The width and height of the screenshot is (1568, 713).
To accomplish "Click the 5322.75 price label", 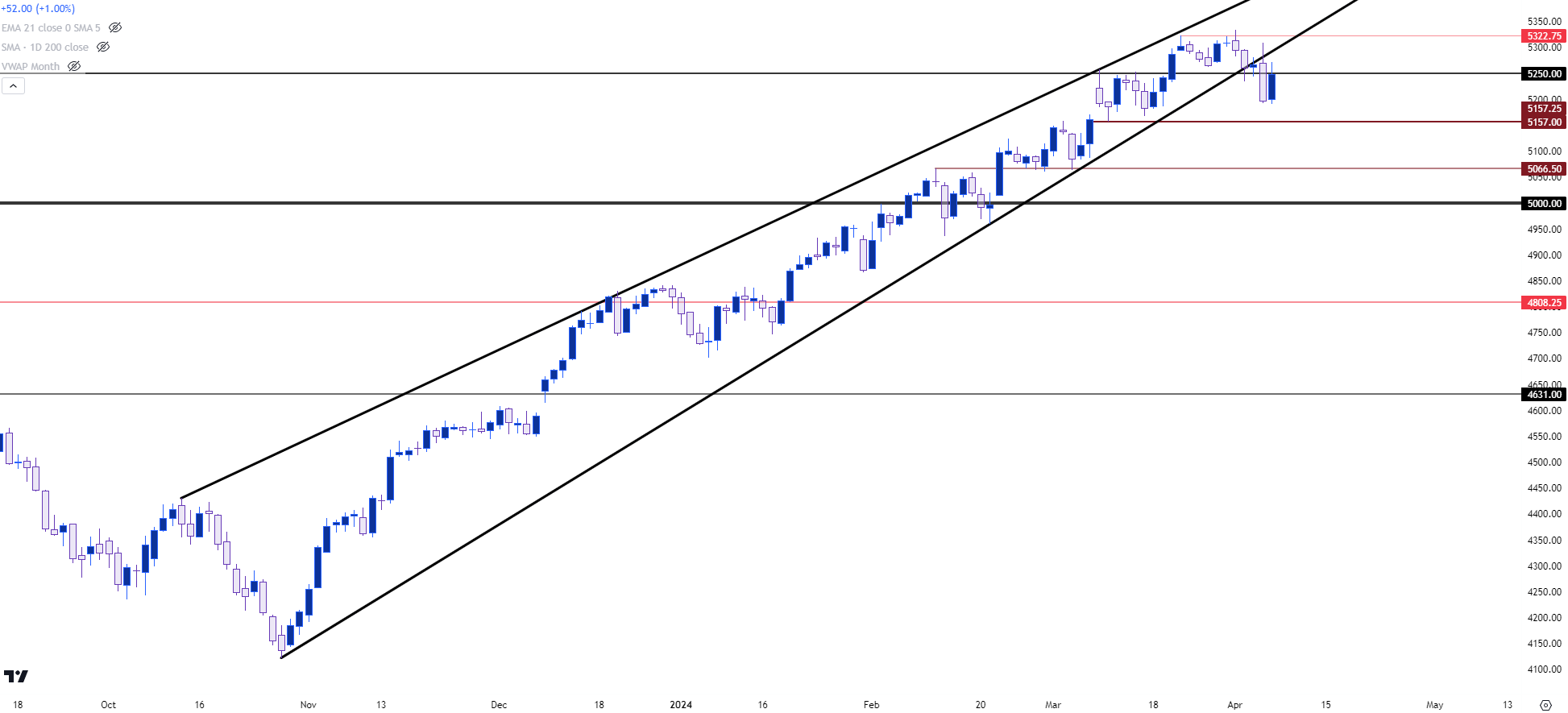I will point(1544,36).
